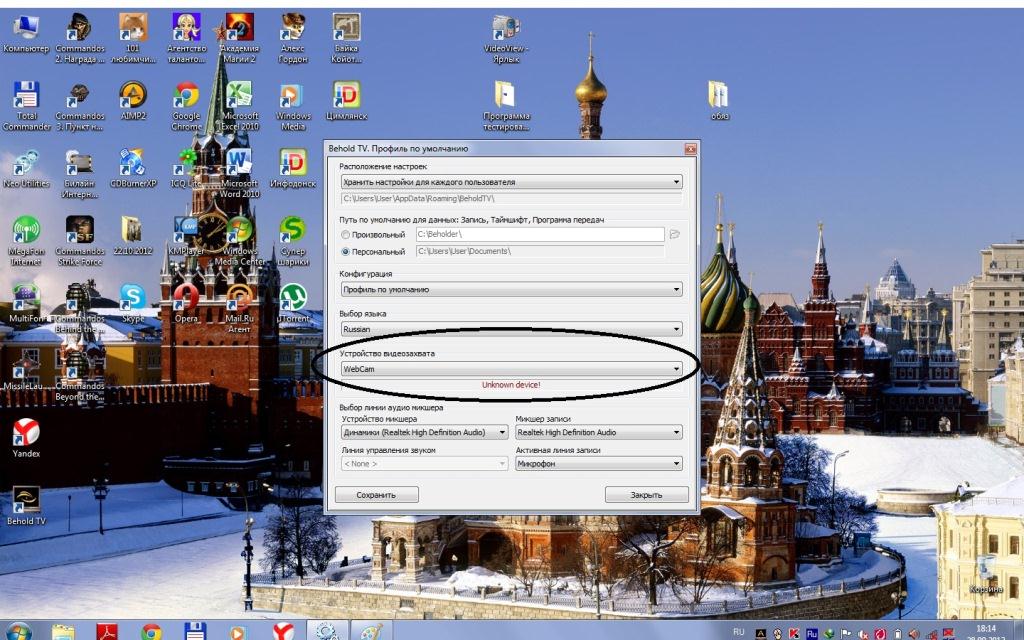Select the Персональный radio button

coord(343,251)
